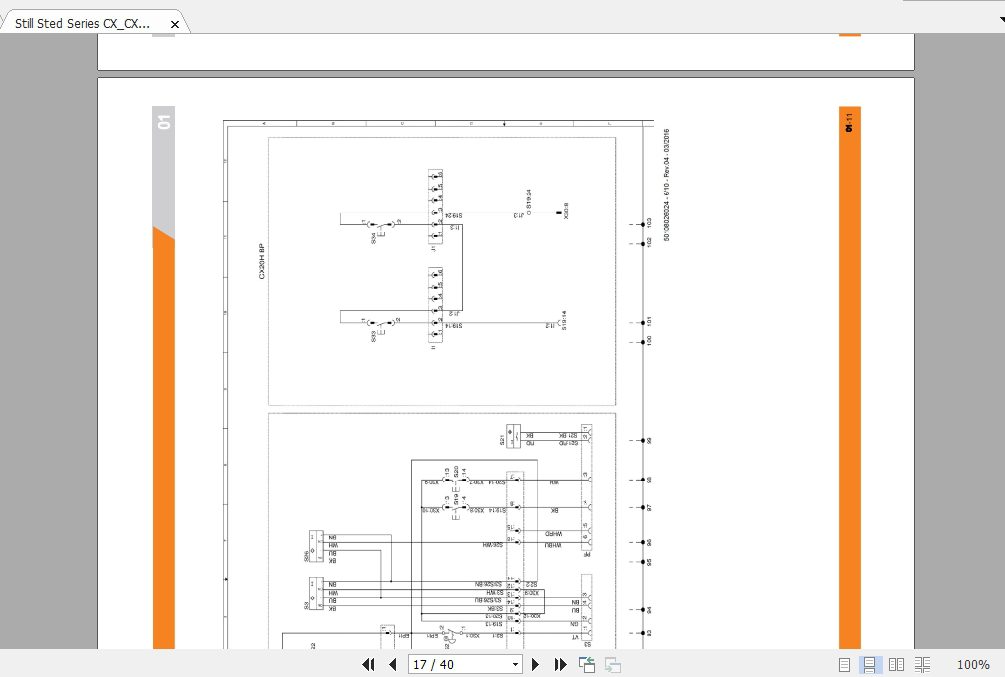Go to the first page
This screenshot has width=1005, height=677.
point(368,665)
